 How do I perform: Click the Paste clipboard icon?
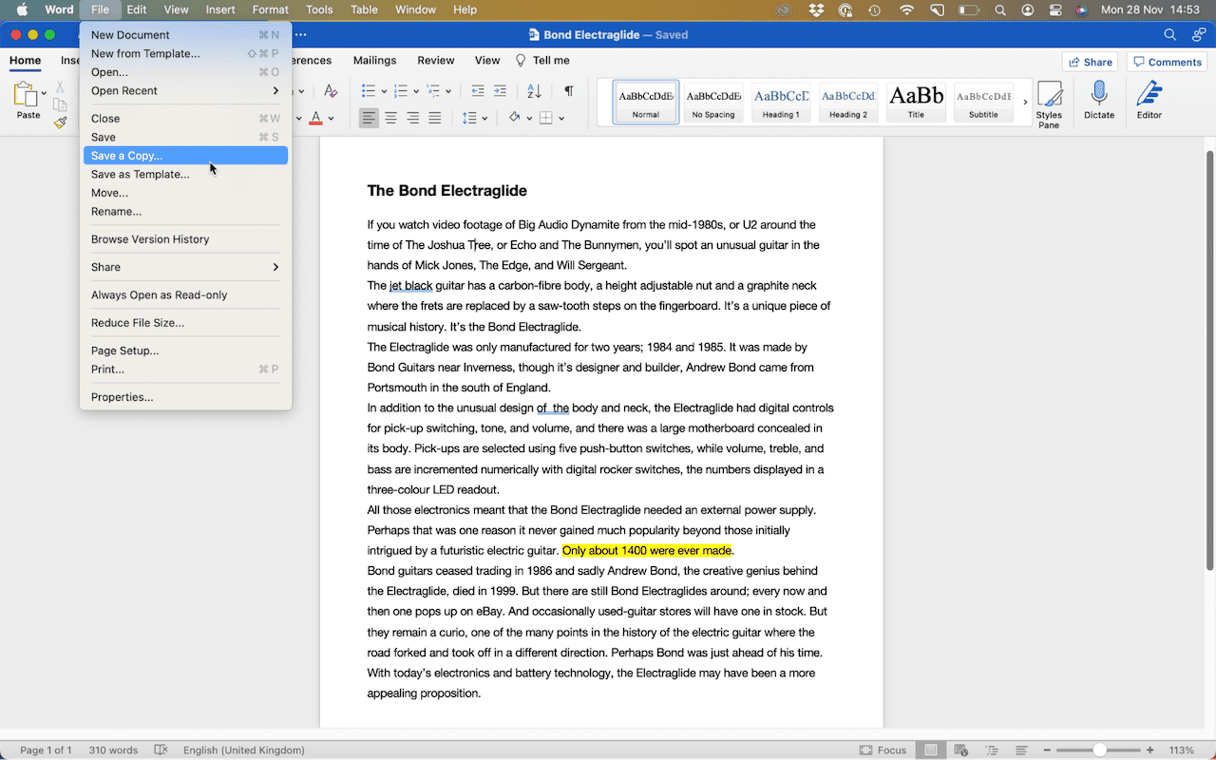pos(27,96)
